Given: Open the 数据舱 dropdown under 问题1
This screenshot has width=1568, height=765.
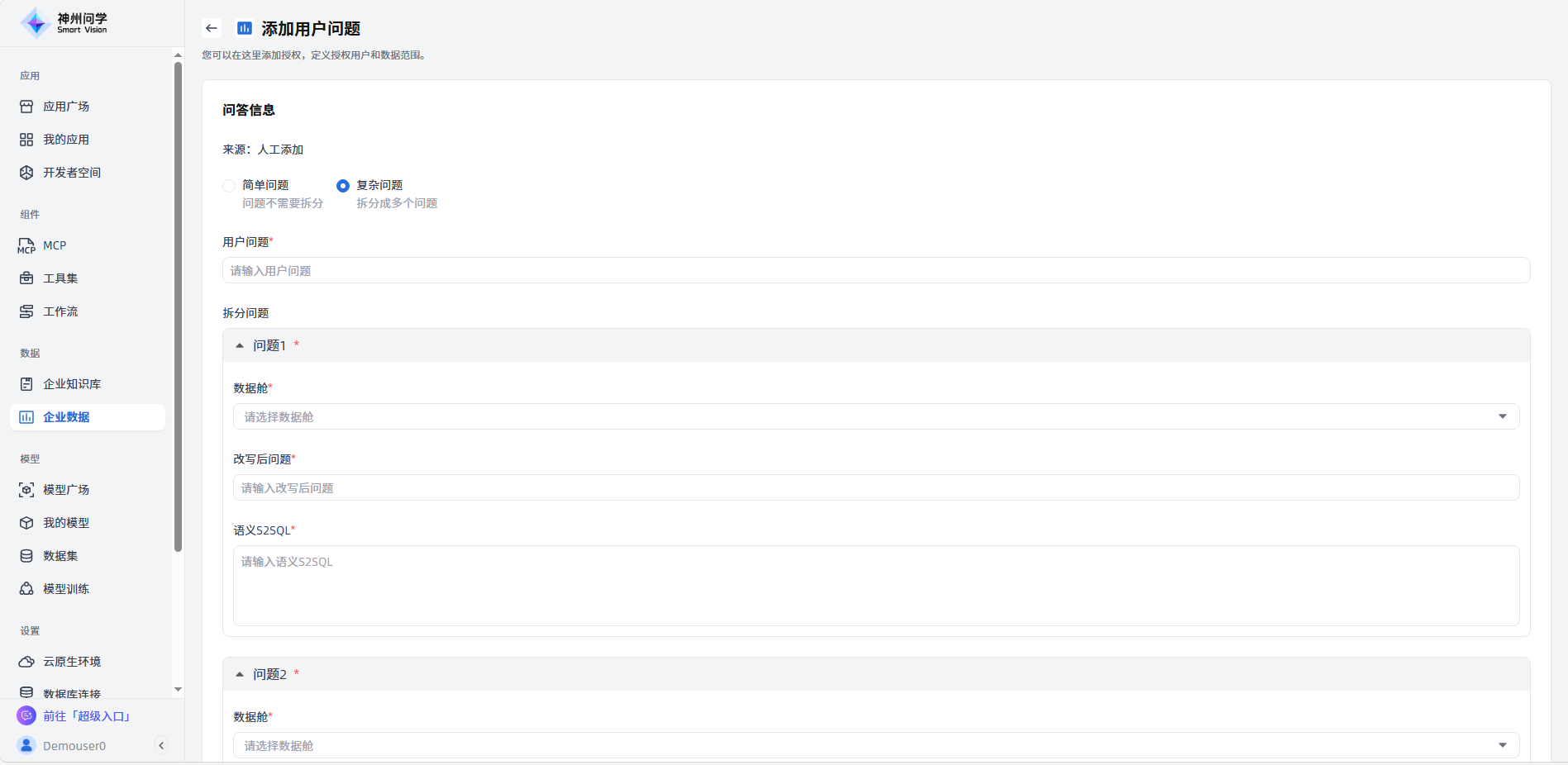Looking at the screenshot, I should pos(875,417).
